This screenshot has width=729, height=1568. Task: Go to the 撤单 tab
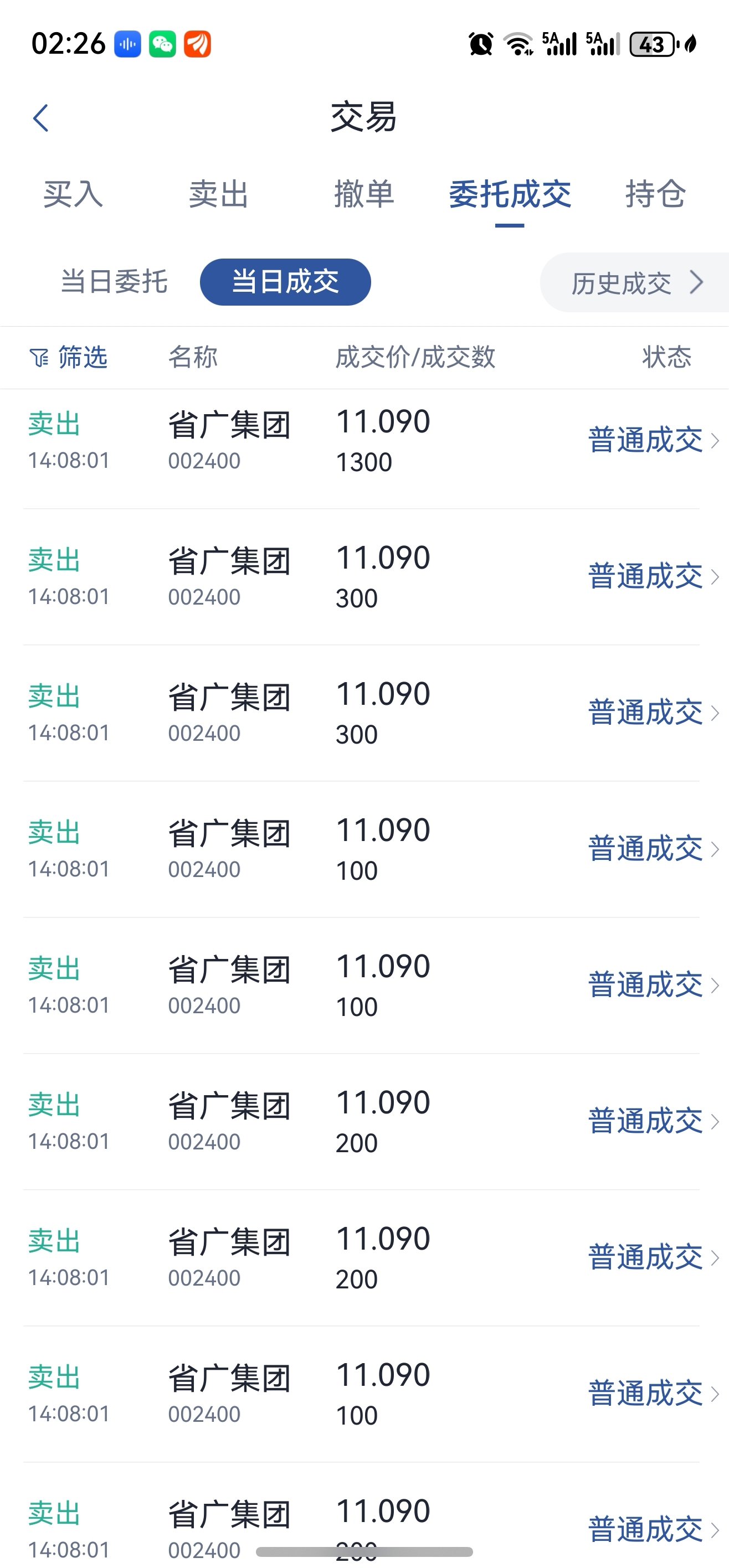click(x=364, y=195)
